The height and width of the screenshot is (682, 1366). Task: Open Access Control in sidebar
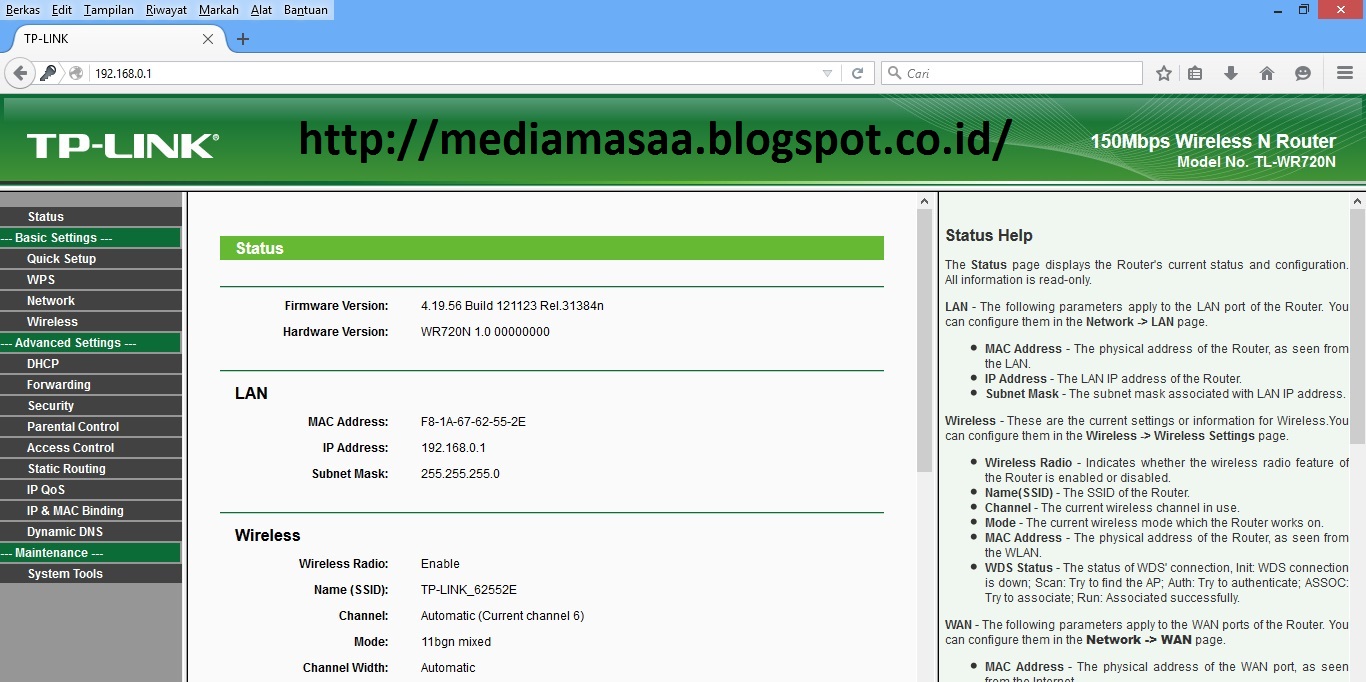91,448
